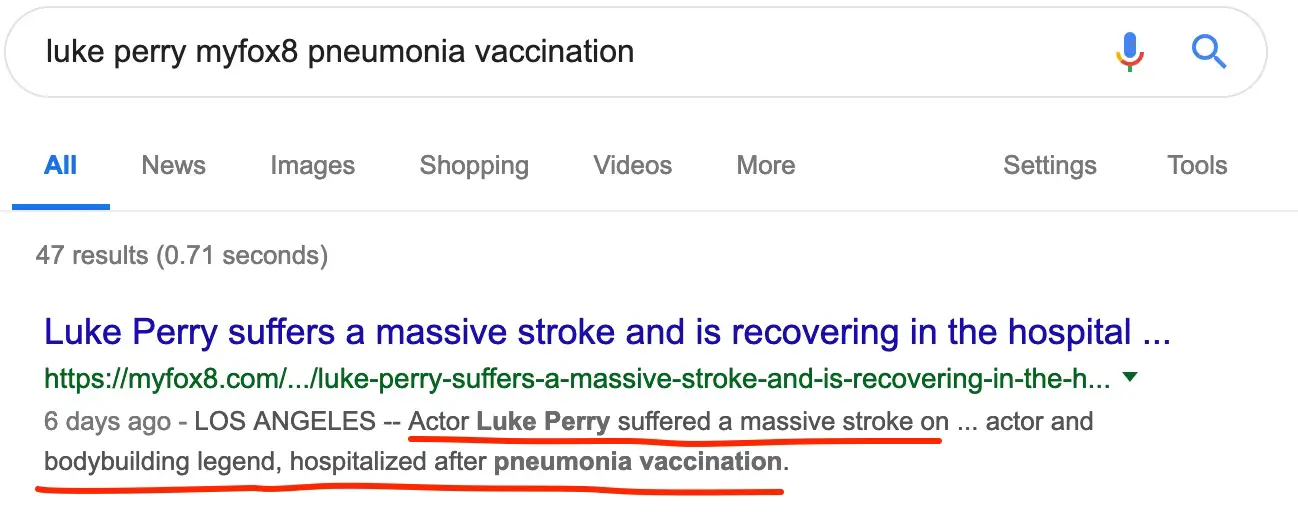Viewport: 1298px width, 526px height.
Task: Show search Tools options
Action: [1197, 165]
